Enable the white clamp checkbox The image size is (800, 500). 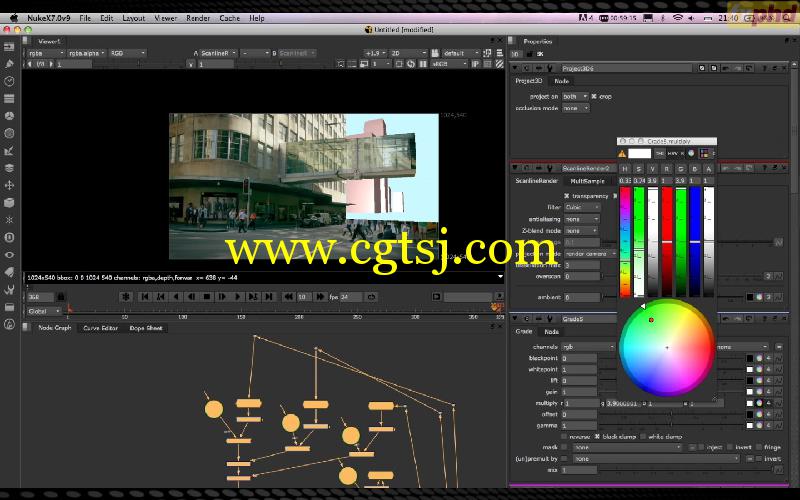point(643,437)
